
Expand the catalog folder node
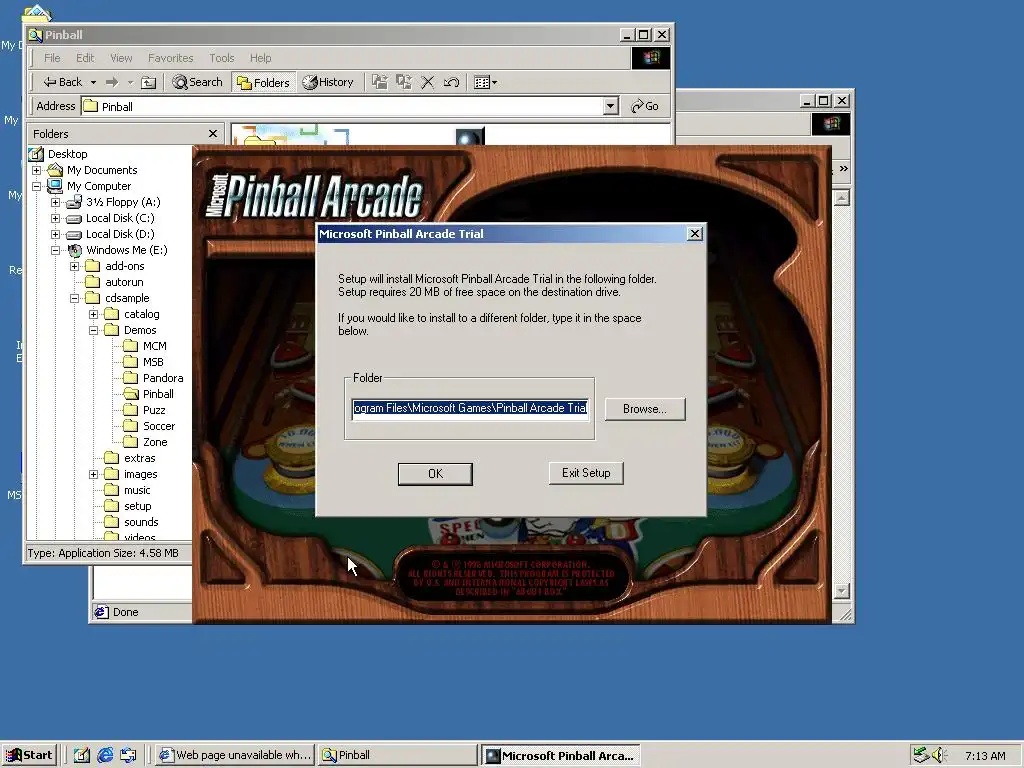[x=93, y=314]
